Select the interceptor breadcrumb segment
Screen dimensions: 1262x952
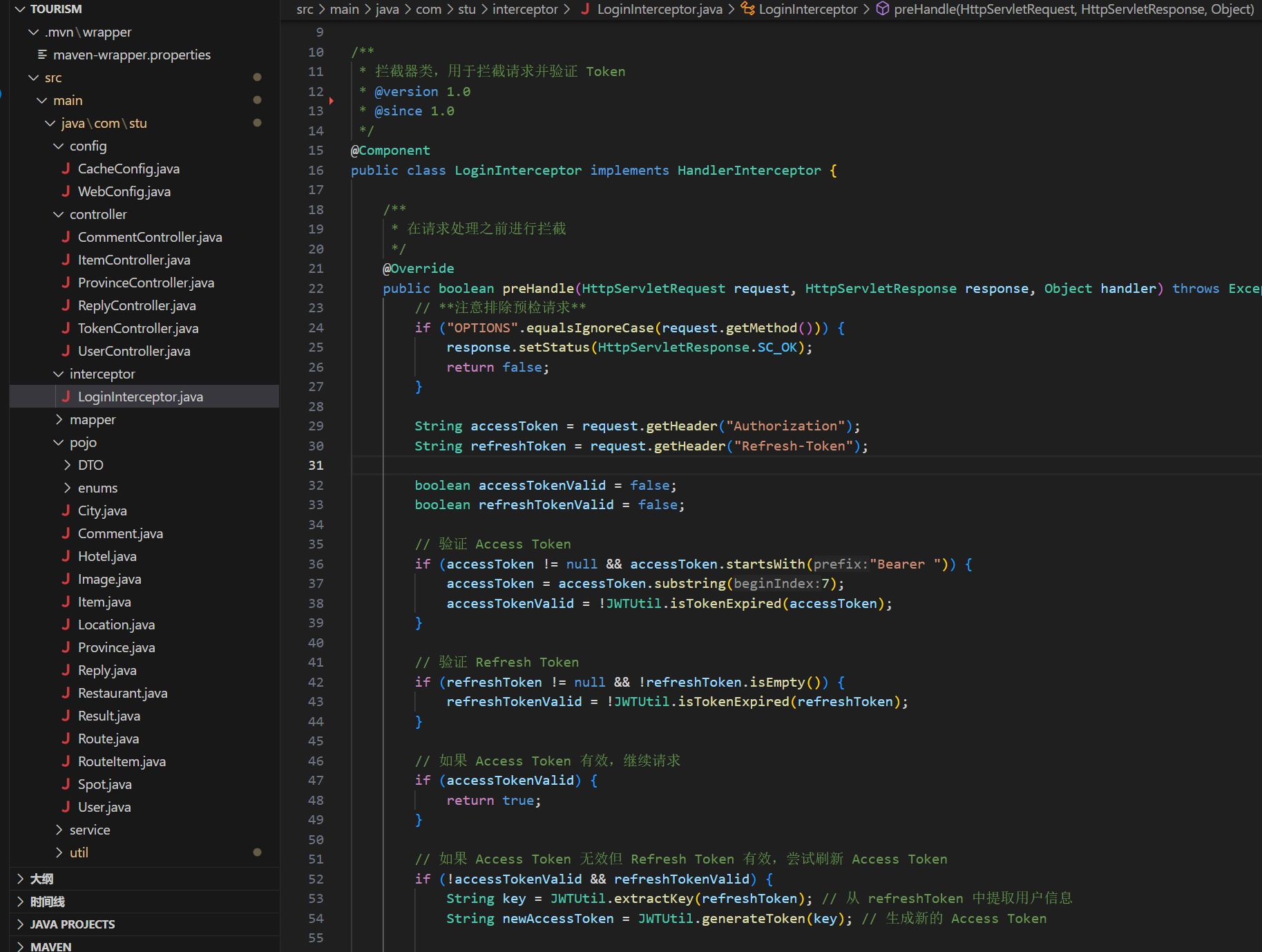tap(524, 9)
